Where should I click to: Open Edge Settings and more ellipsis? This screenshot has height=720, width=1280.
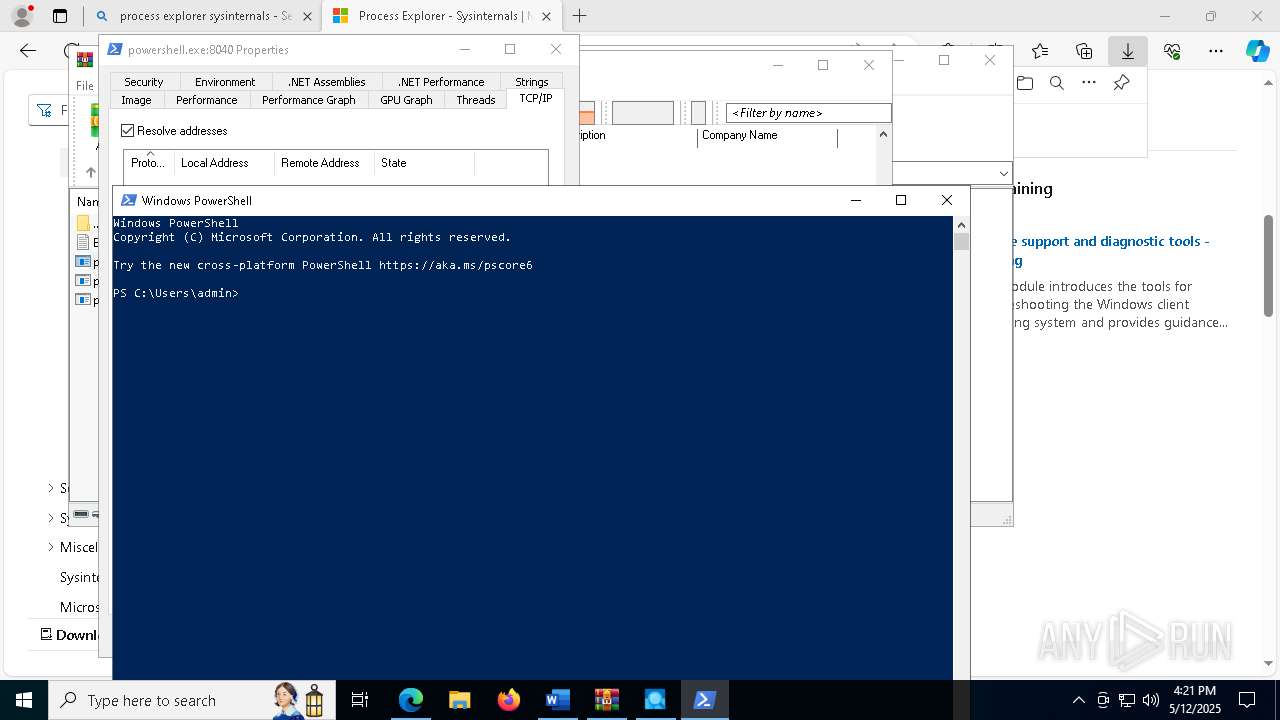1216,51
